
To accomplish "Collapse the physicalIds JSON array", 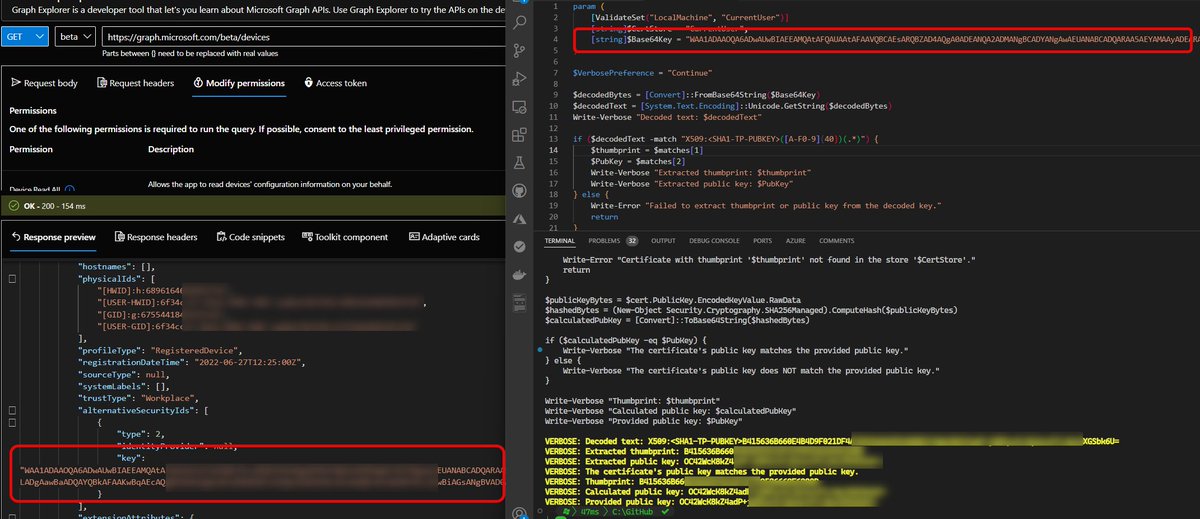I will (11, 278).
